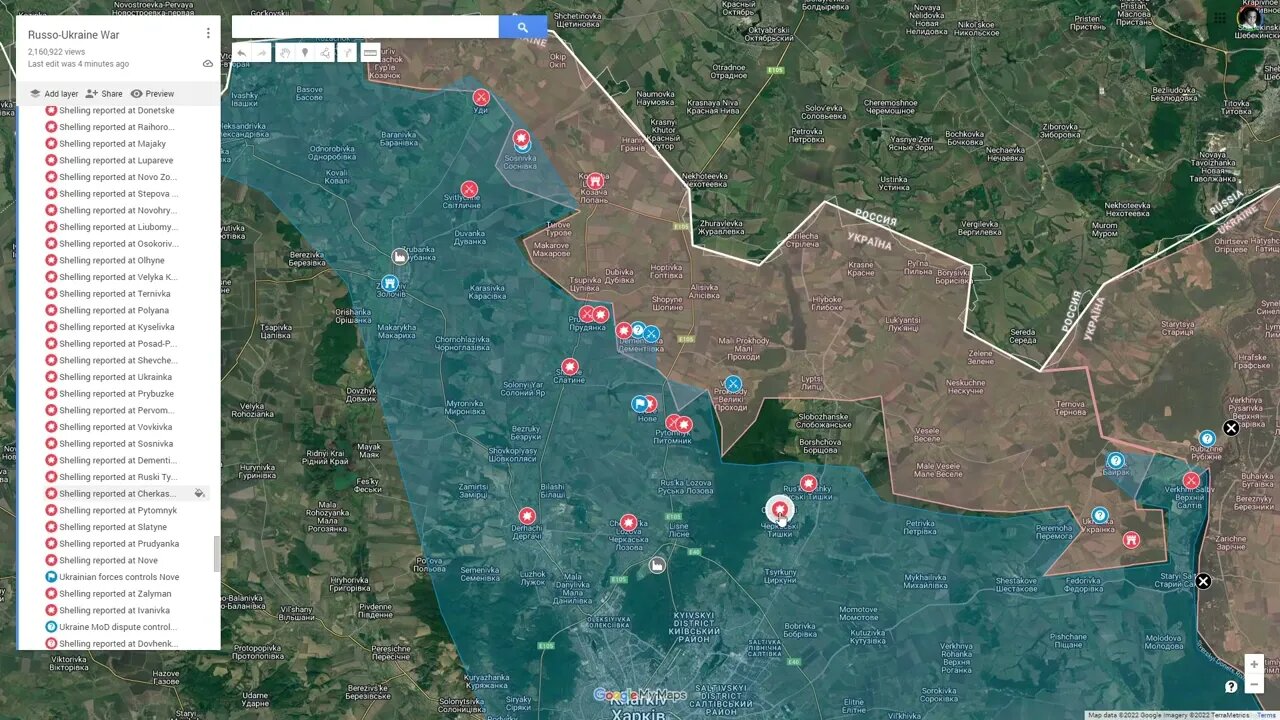Viewport: 1280px width, 720px height.
Task: Click the red castle marker at Kozacha Lopan
Action: point(595,181)
